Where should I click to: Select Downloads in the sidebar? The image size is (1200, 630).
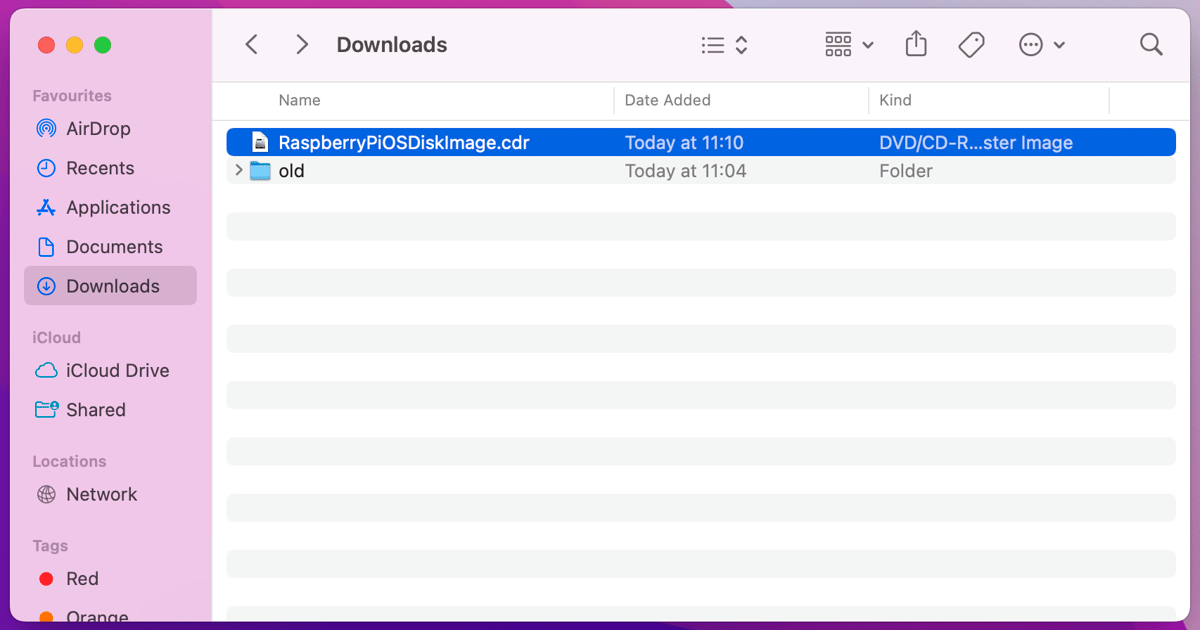click(x=110, y=286)
